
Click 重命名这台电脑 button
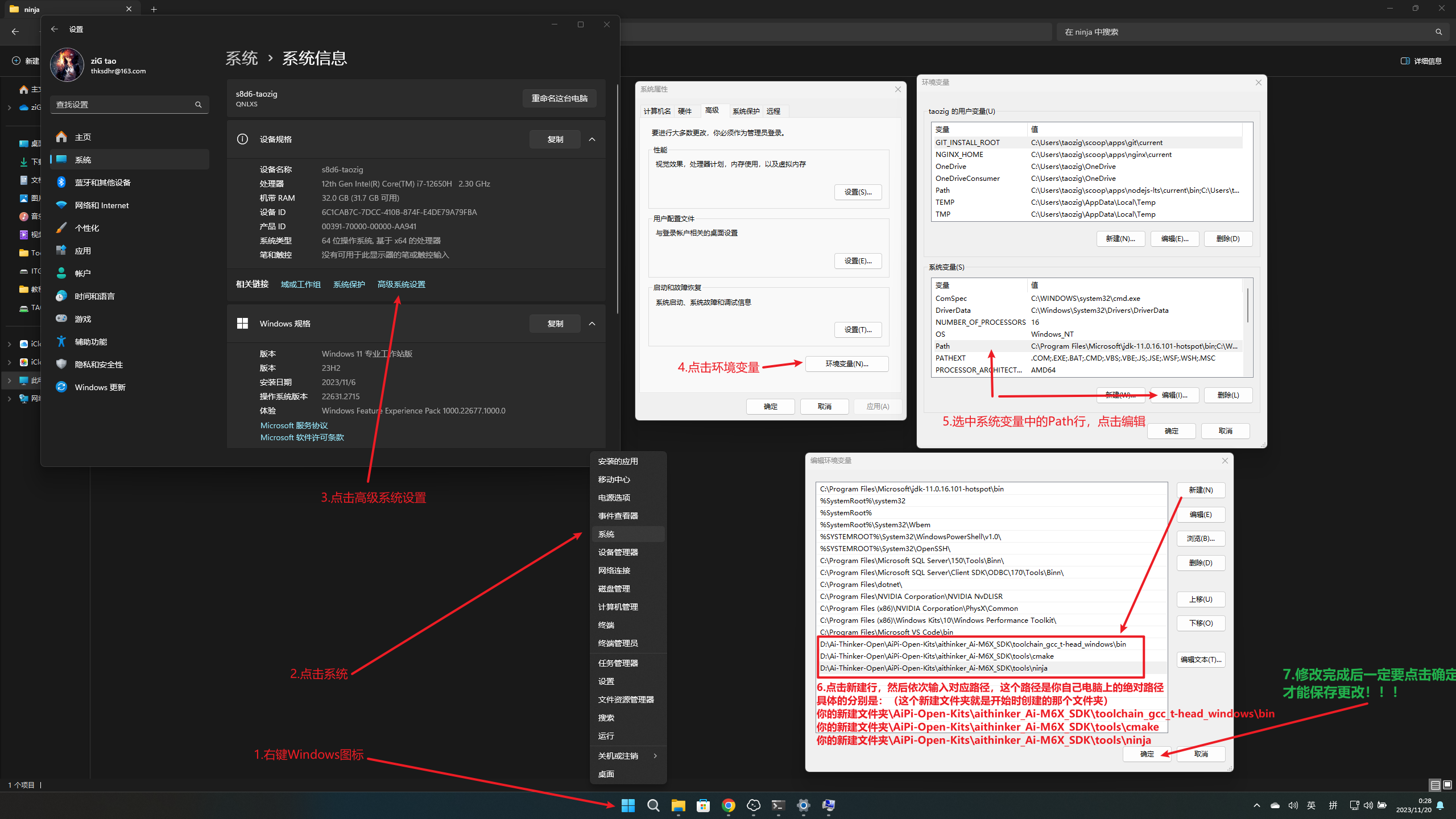560,98
